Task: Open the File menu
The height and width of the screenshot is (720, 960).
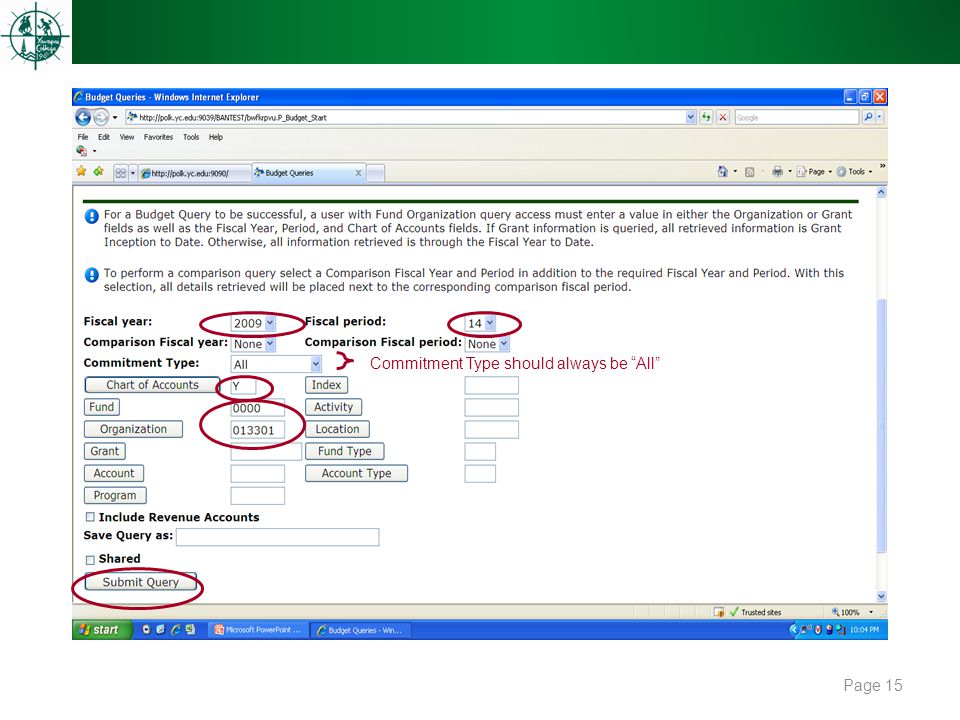Action: tap(83, 137)
